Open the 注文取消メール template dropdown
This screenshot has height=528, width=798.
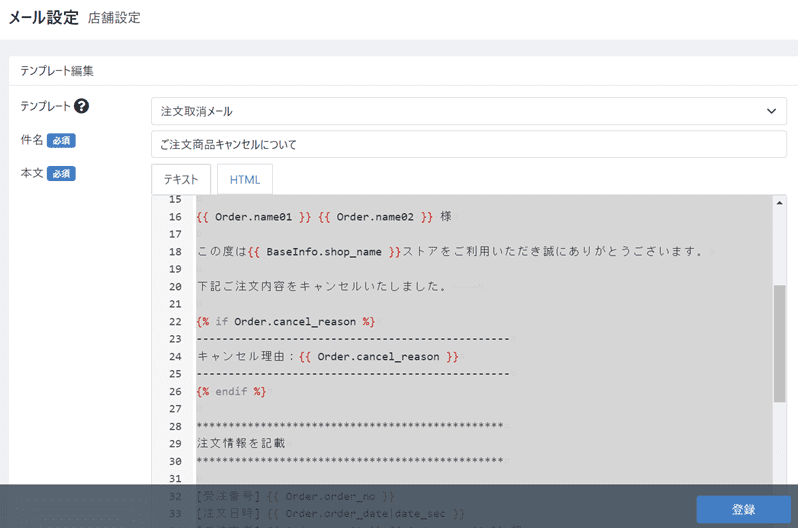point(469,111)
